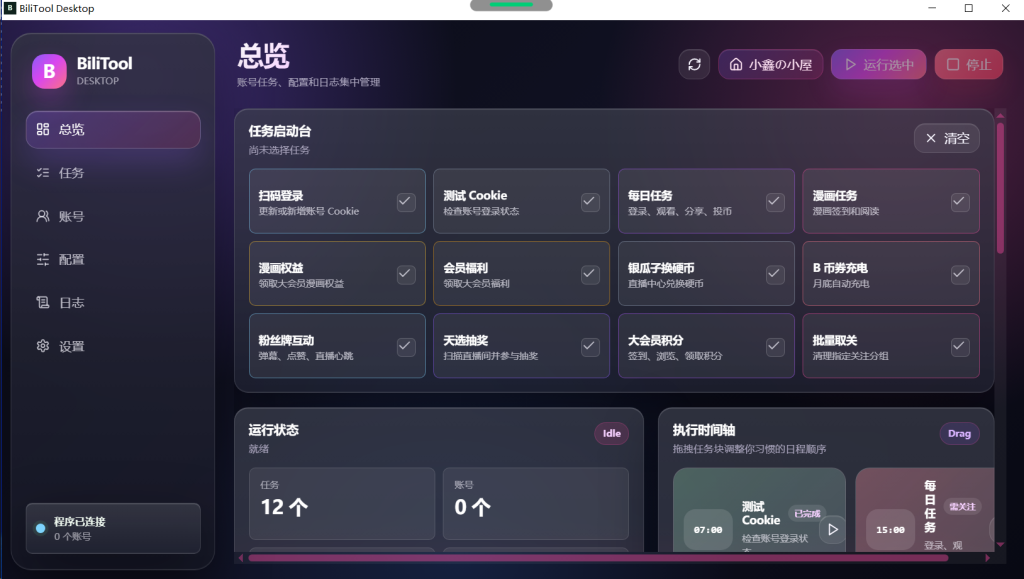Check the 批量取关 task checkbox
This screenshot has height=579, width=1024.
959,347
